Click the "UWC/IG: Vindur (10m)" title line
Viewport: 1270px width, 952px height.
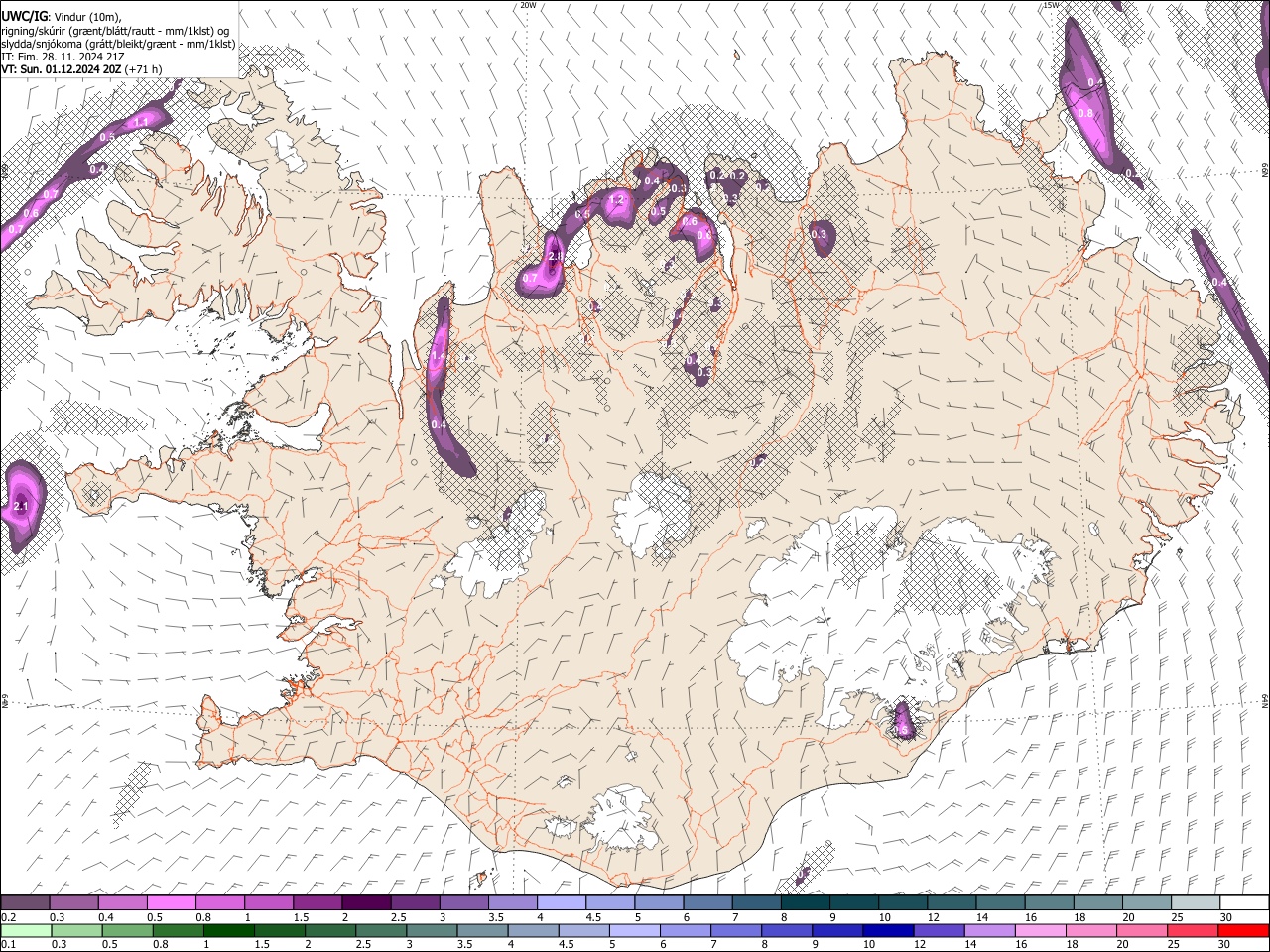(62, 17)
